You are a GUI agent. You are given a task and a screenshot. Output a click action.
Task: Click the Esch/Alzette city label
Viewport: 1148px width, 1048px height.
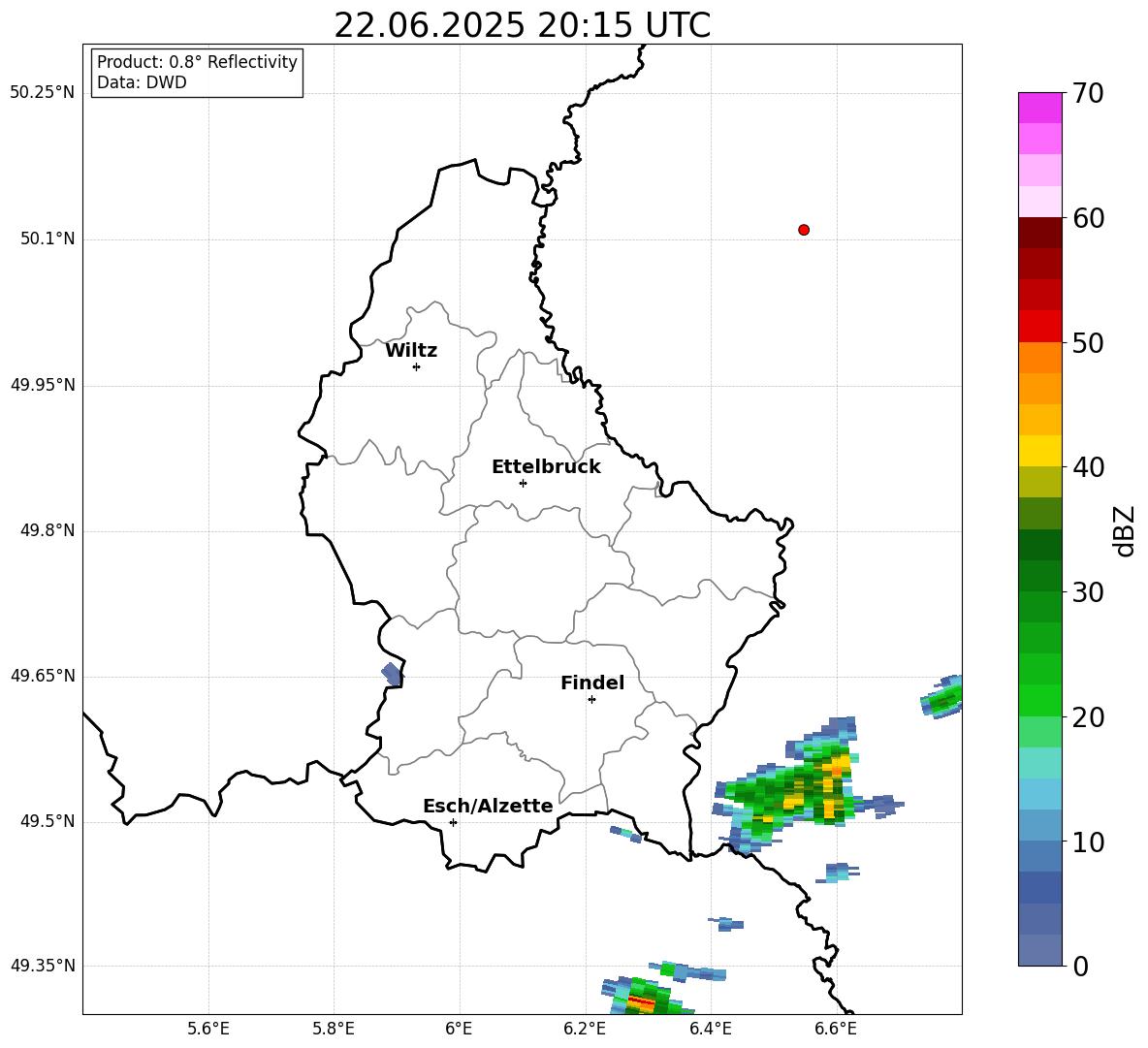tap(488, 806)
